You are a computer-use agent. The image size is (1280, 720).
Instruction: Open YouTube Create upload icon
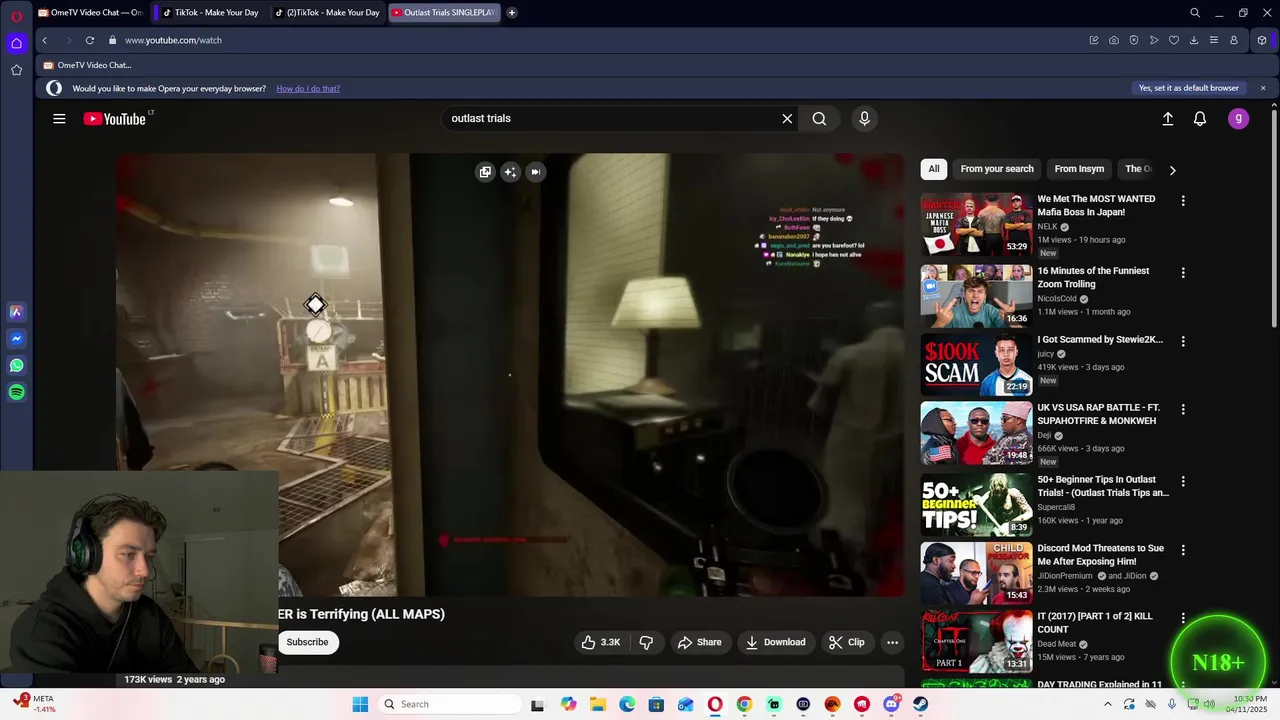(x=1167, y=119)
